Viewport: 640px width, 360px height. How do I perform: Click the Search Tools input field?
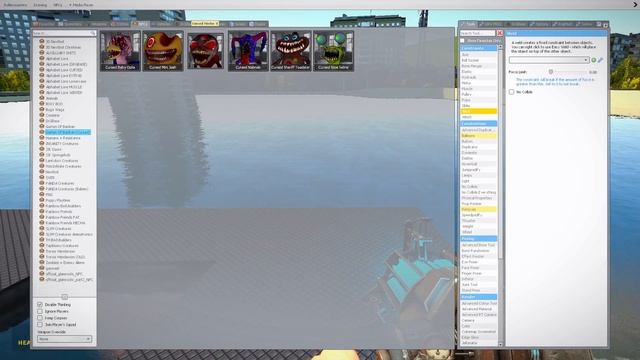point(477,33)
